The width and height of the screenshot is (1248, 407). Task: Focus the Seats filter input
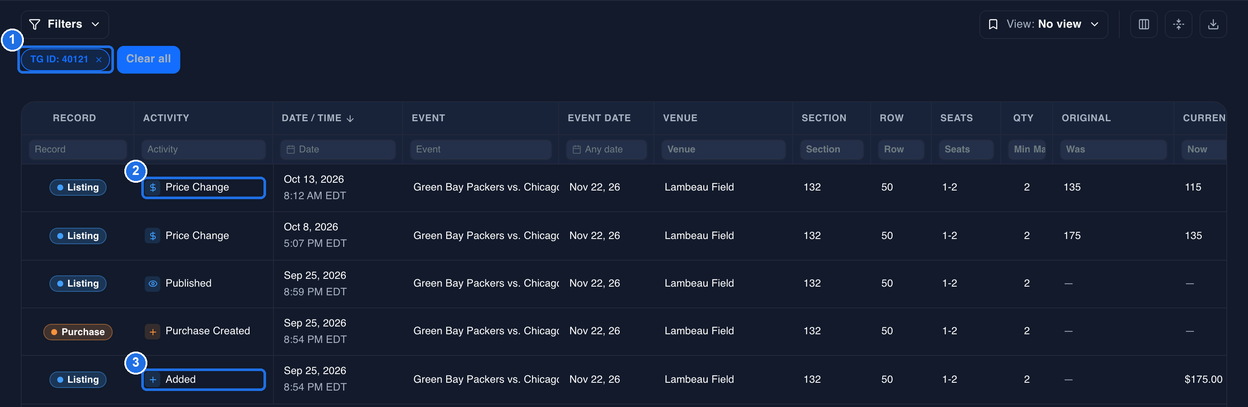tap(967, 149)
